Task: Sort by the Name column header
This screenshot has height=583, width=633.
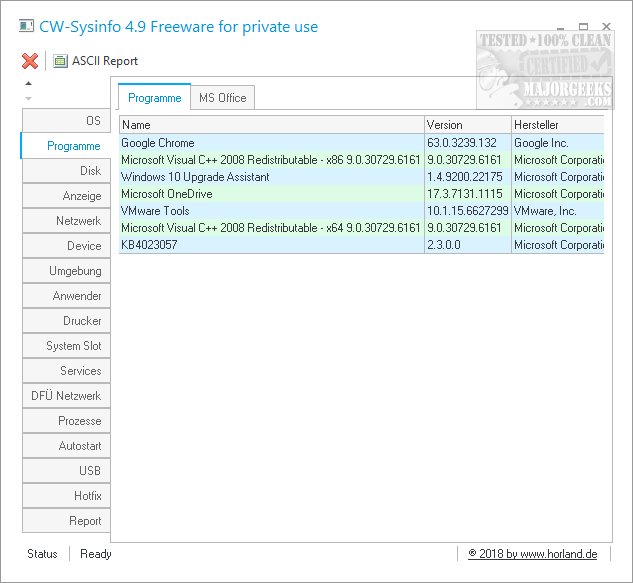Action: point(270,125)
